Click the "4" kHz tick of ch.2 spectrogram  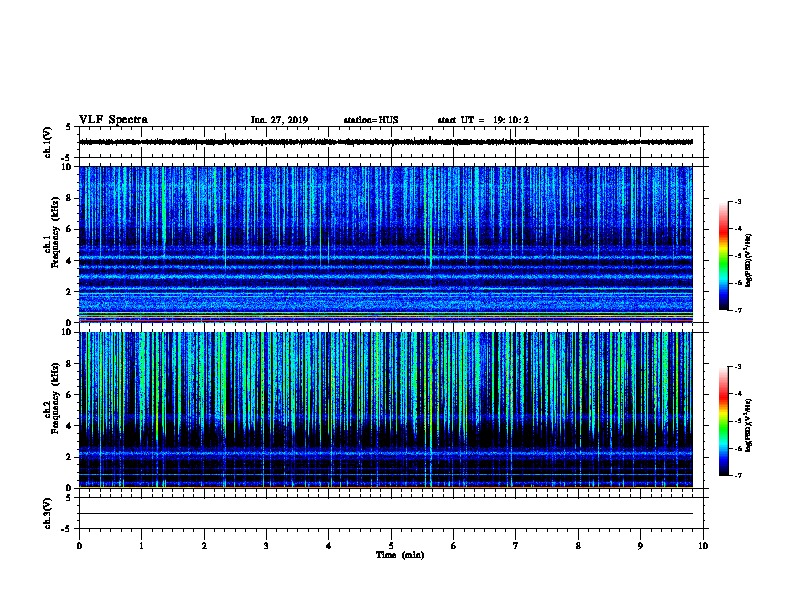tap(69, 426)
